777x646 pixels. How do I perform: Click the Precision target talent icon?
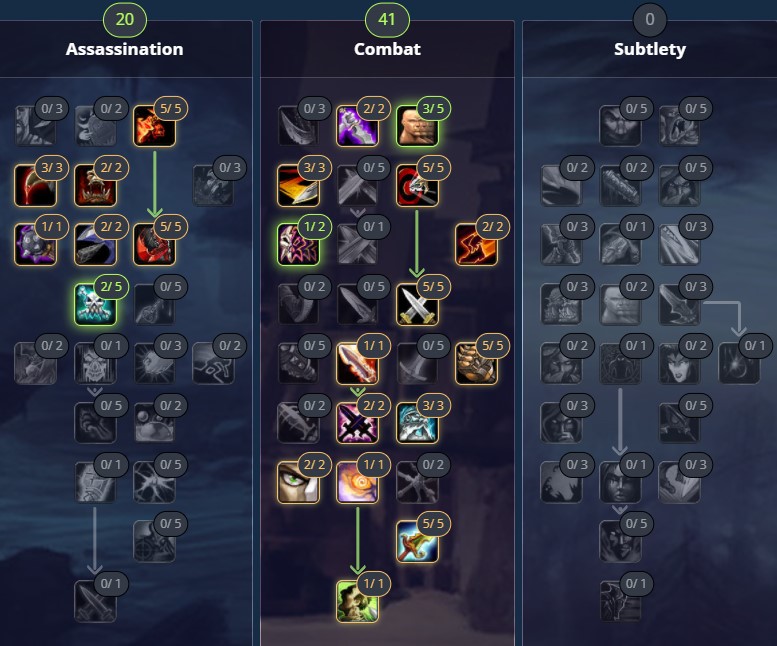(417, 185)
